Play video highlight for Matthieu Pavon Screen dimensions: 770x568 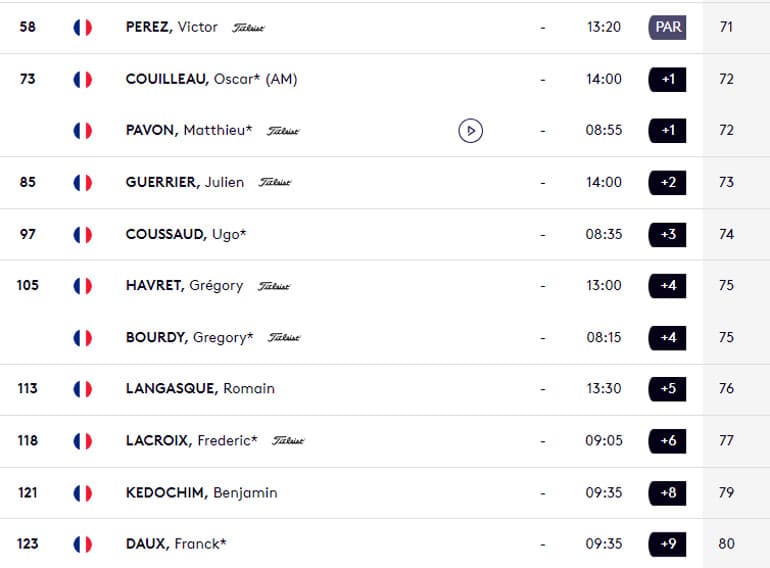470,131
